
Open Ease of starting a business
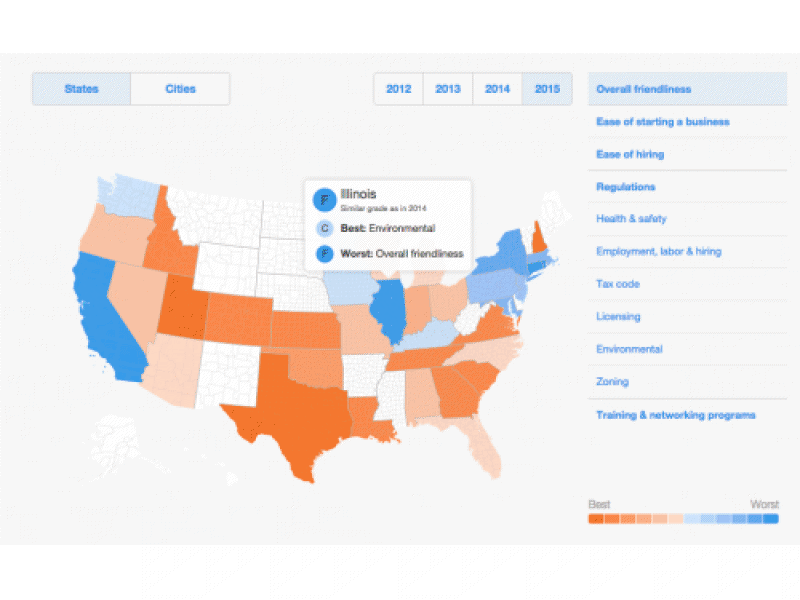[663, 122]
